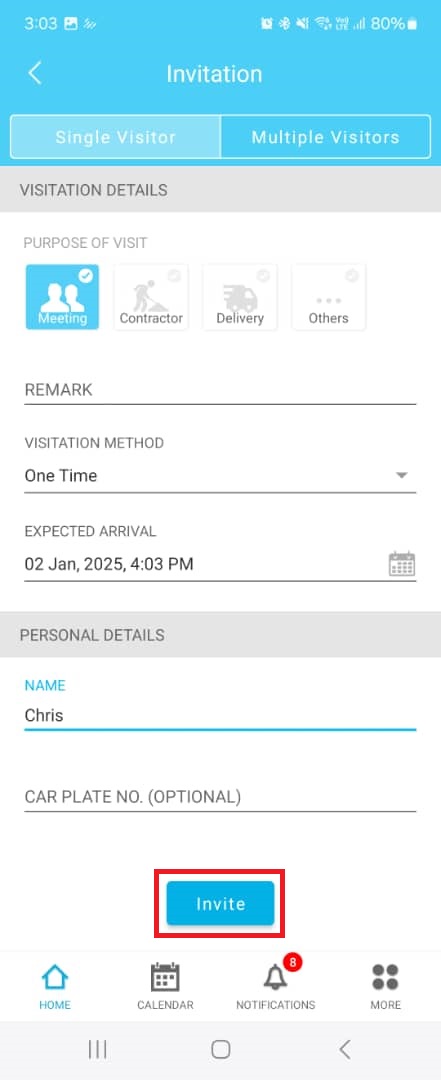Viewport: 441px width, 1080px height.
Task: Toggle the checkmark on Contractor tile
Action: click(x=175, y=276)
